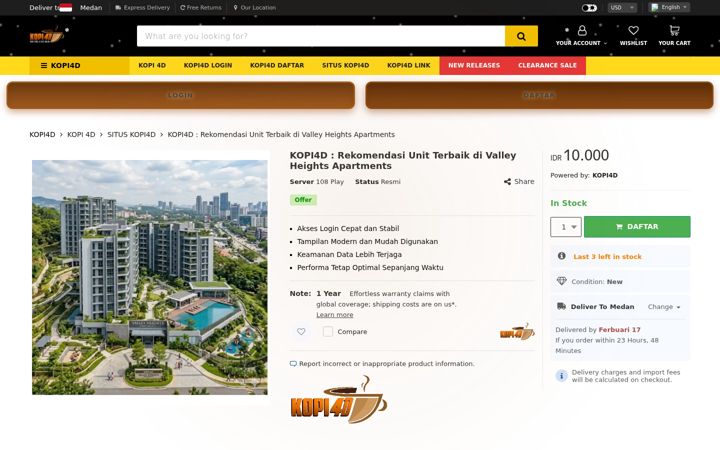Open the Wishlist heart icon in header
The width and height of the screenshot is (720, 450).
click(x=633, y=31)
